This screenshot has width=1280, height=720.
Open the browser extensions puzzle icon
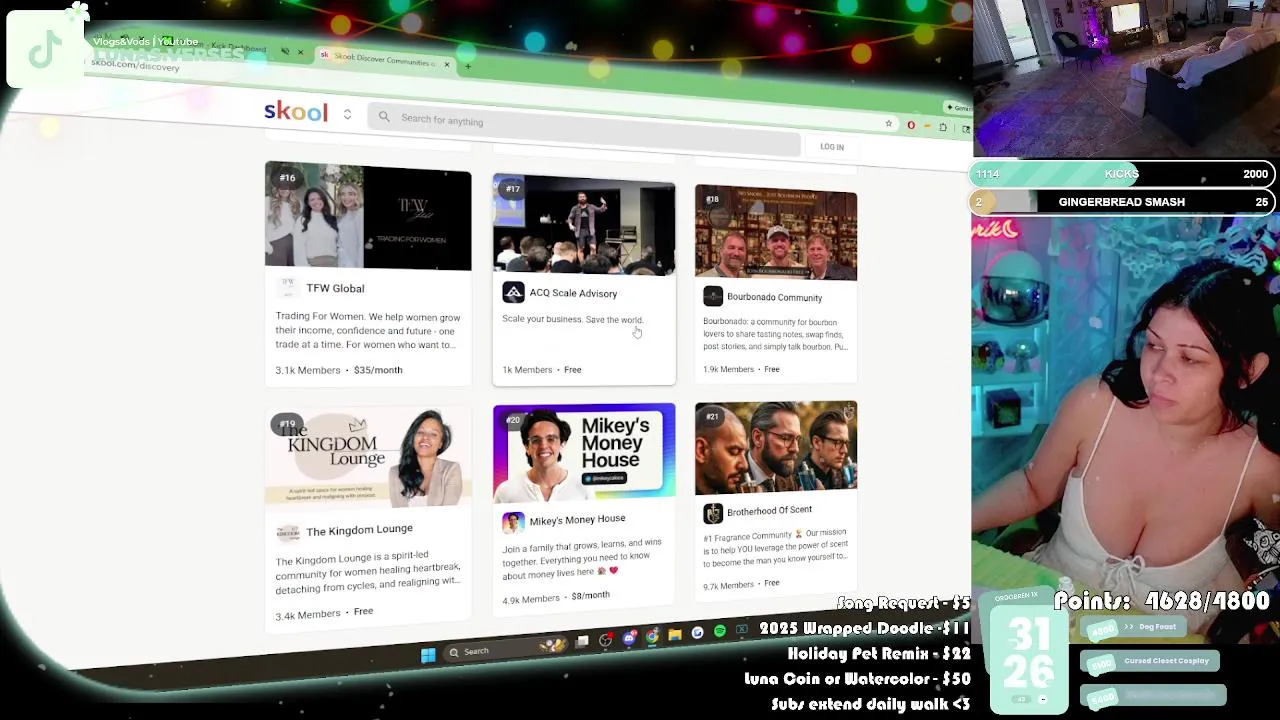coord(942,127)
